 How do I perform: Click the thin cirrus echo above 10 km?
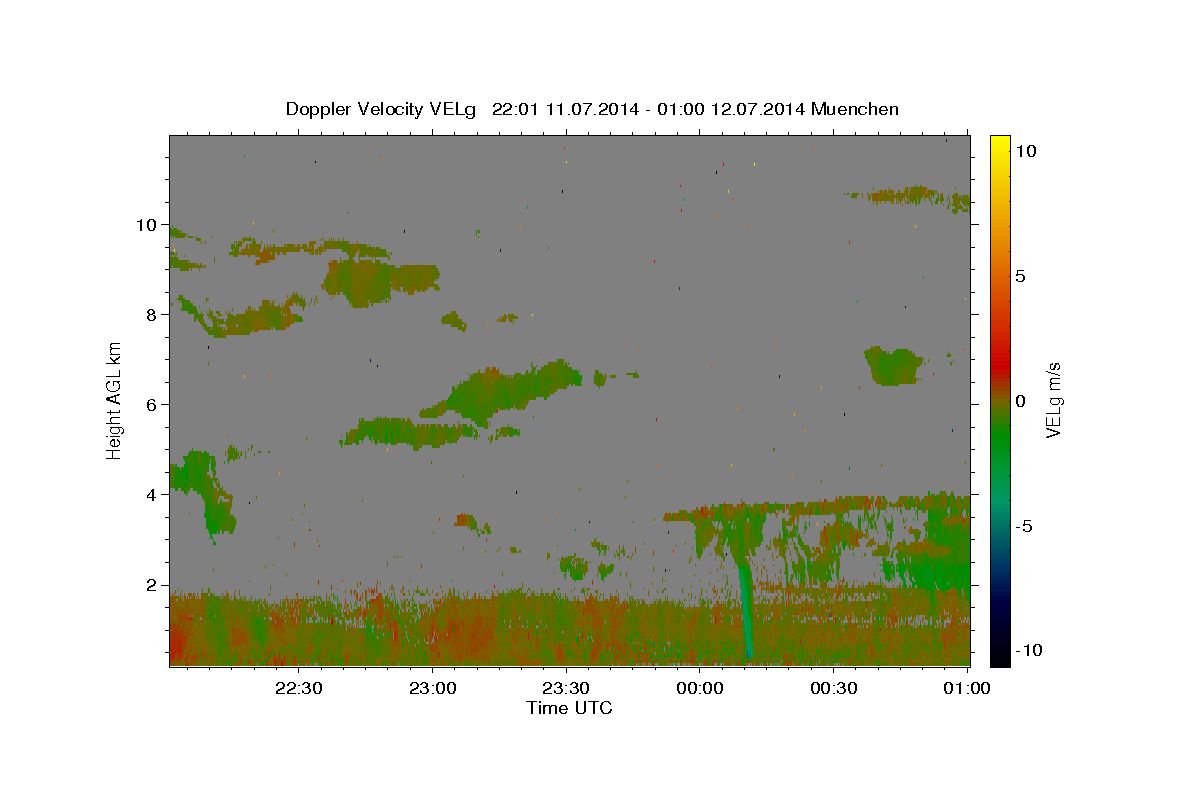click(x=908, y=195)
